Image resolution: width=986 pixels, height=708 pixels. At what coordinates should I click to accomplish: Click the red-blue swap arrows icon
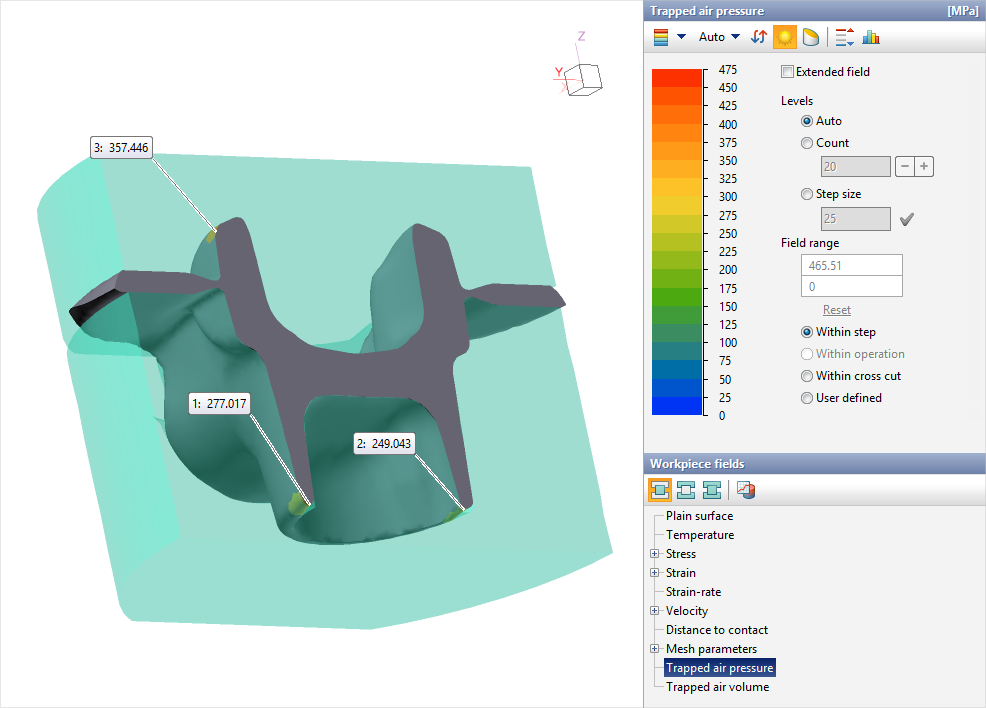pos(759,37)
